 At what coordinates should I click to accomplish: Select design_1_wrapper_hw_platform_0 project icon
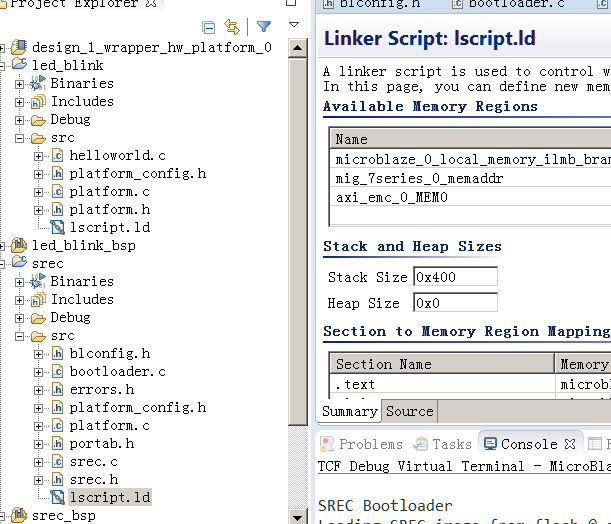click(x=19, y=47)
